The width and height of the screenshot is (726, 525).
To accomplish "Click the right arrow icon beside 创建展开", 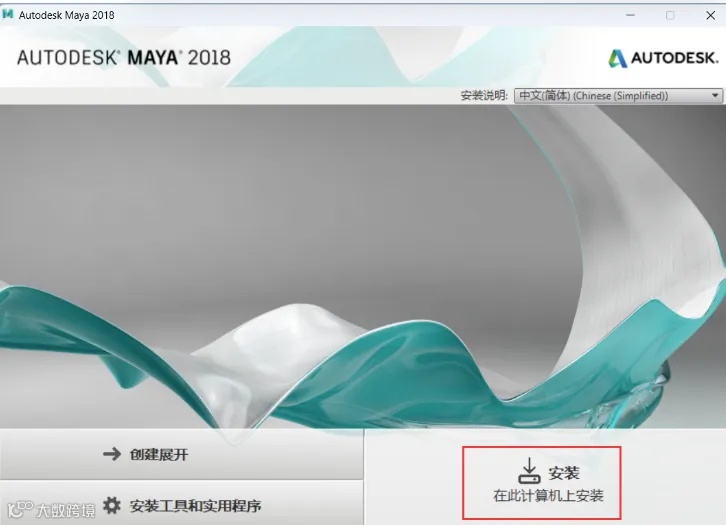I will (x=112, y=454).
